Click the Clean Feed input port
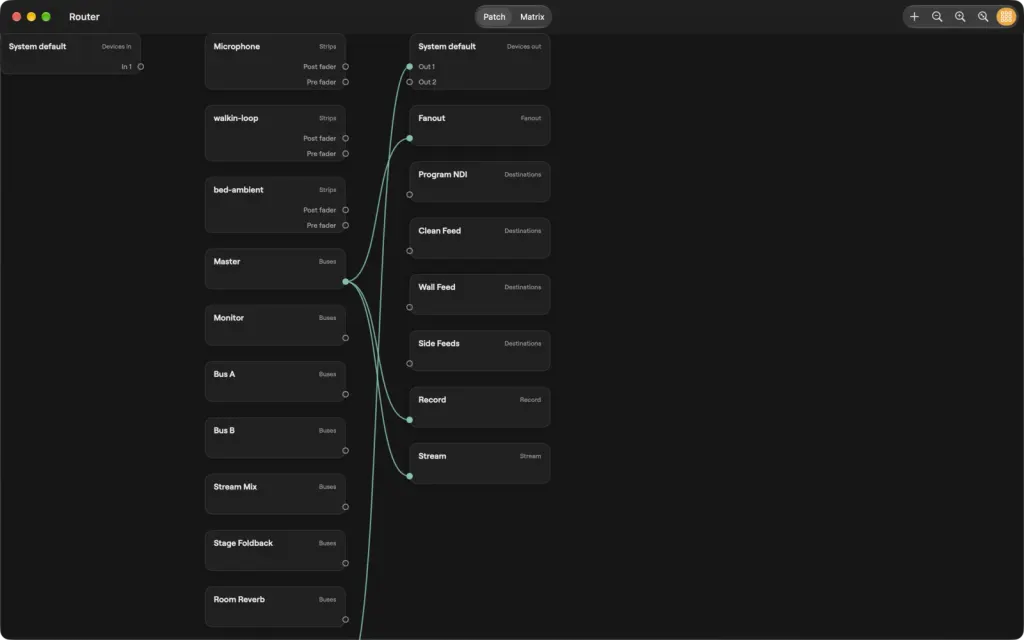1024x640 pixels. [409, 251]
